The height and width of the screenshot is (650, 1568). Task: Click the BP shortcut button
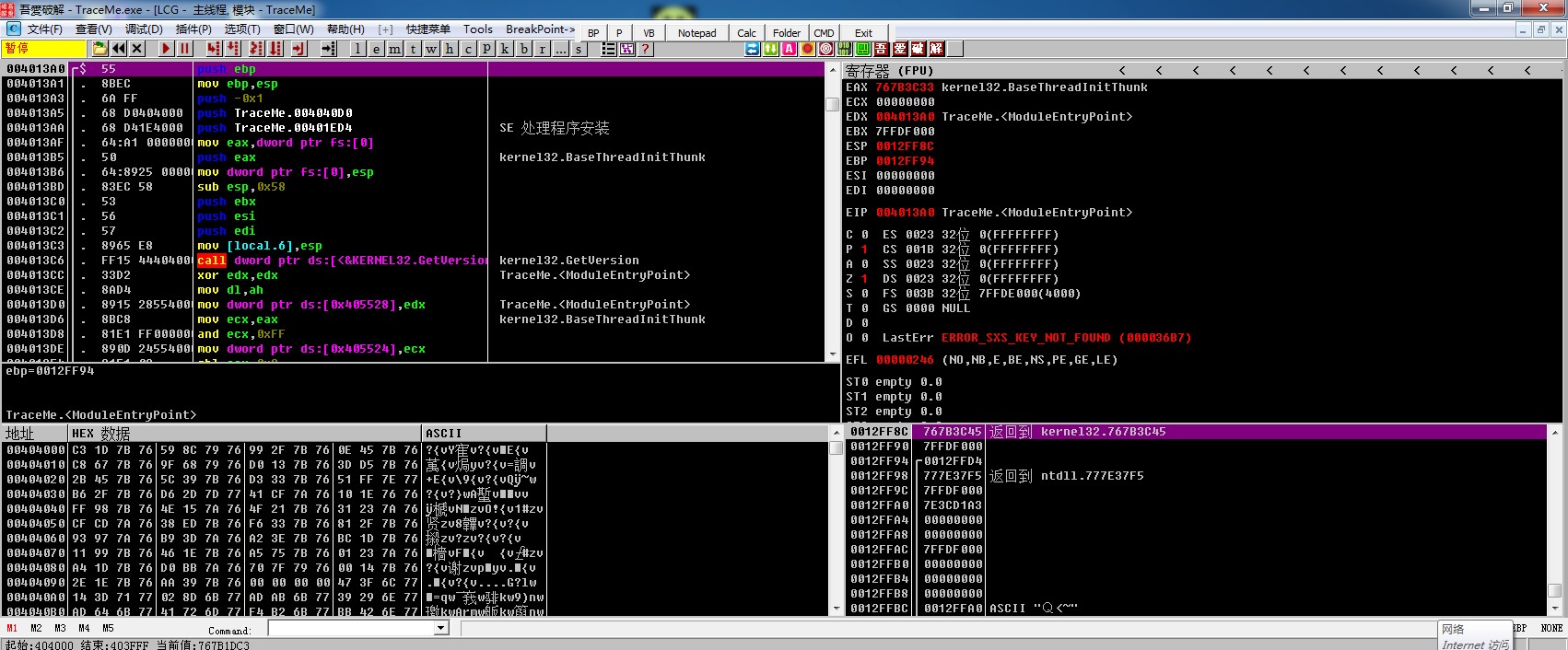593,33
